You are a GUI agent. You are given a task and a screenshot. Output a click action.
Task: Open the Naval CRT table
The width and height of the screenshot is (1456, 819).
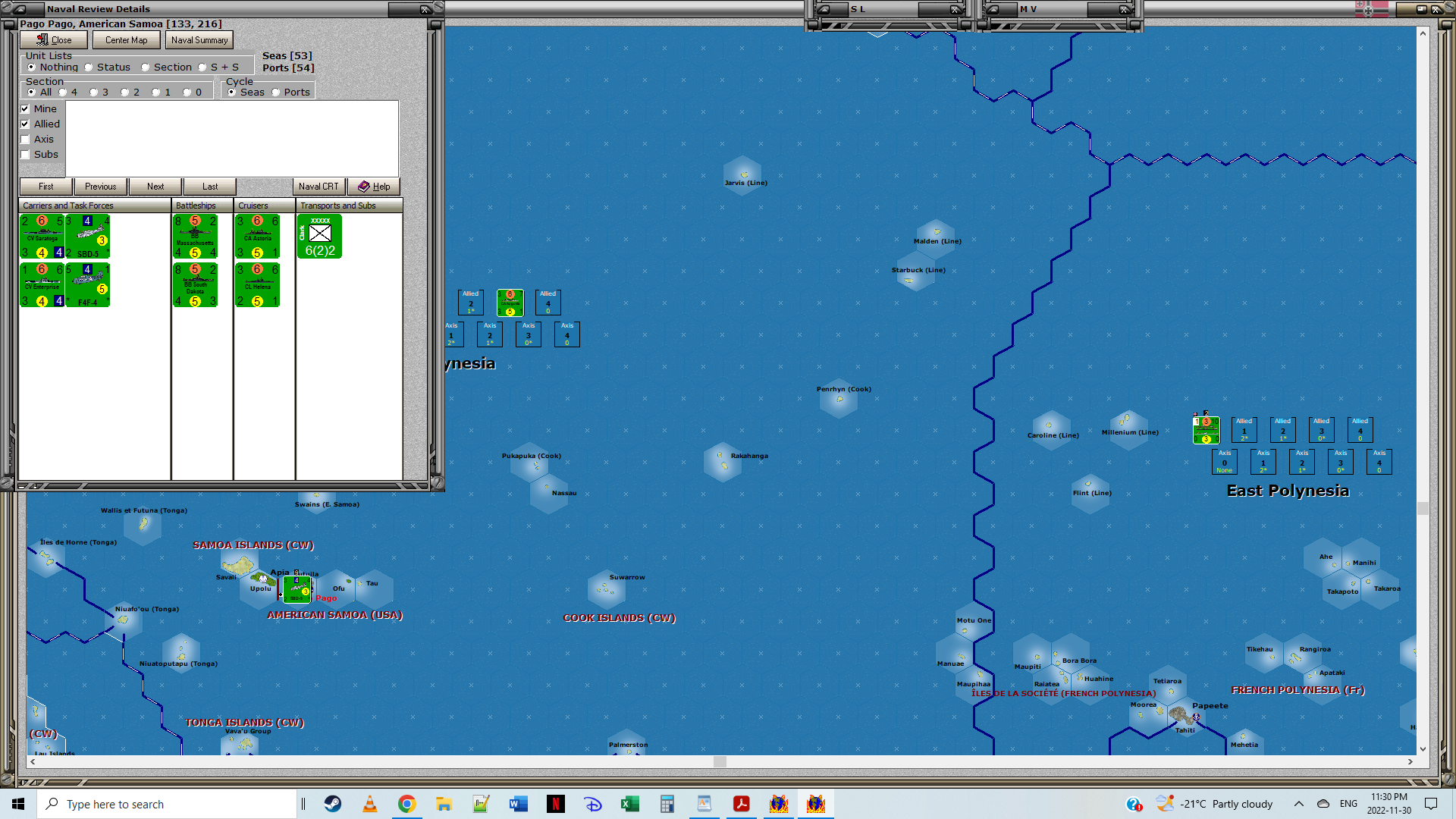318,187
